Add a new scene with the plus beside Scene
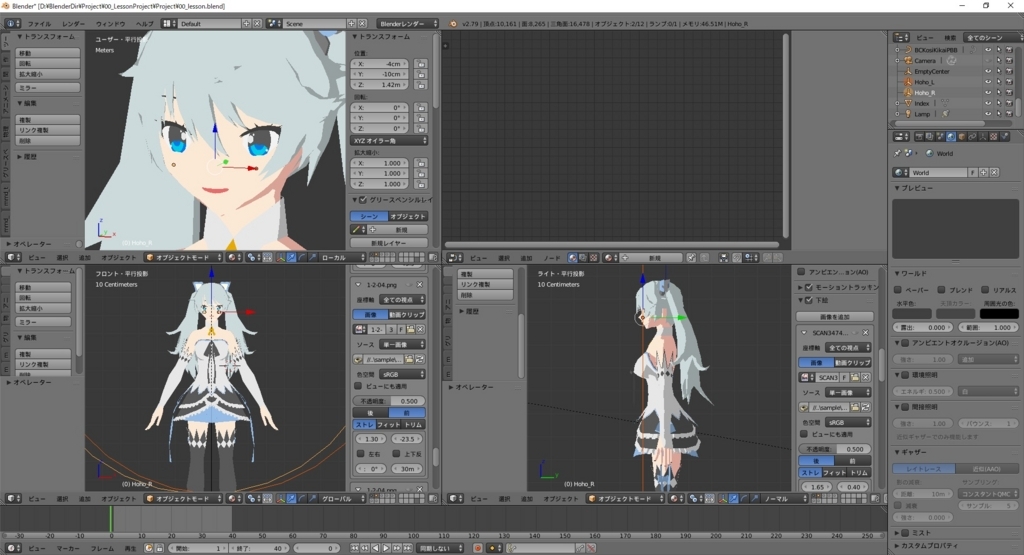Image resolution: width=1024 pixels, height=555 pixels. point(352,24)
